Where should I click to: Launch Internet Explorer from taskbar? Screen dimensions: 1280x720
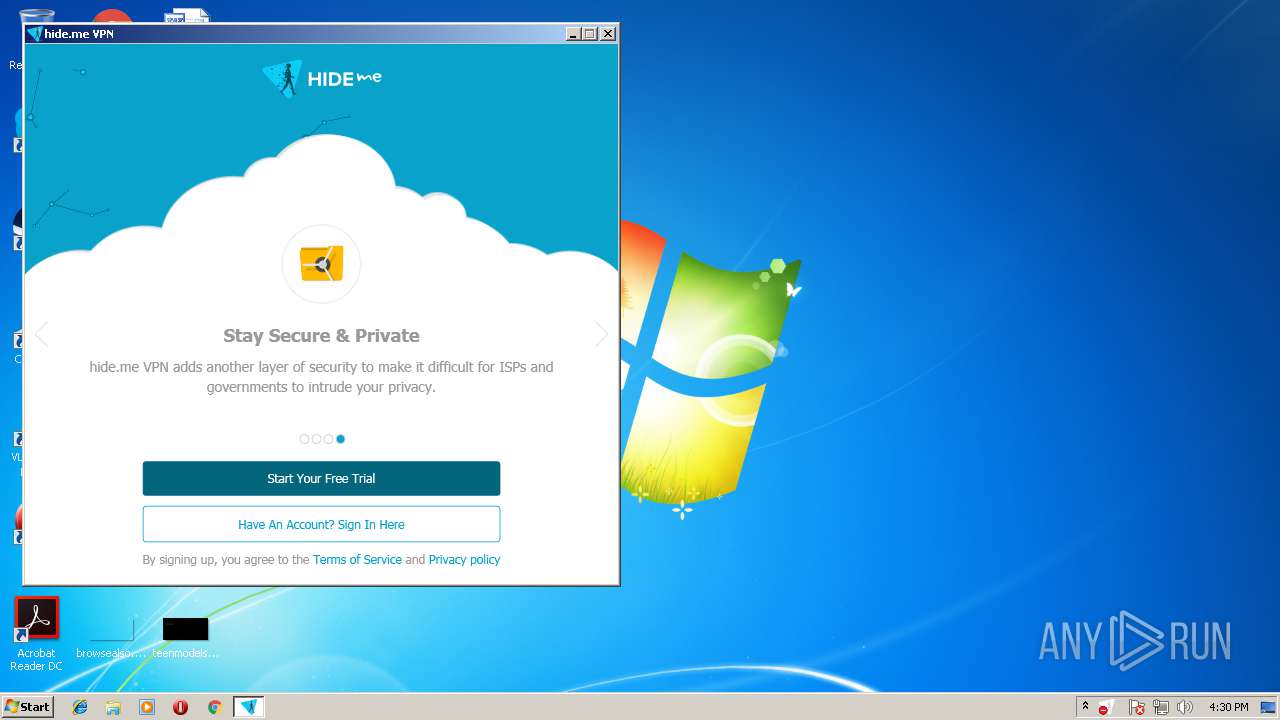pos(80,707)
